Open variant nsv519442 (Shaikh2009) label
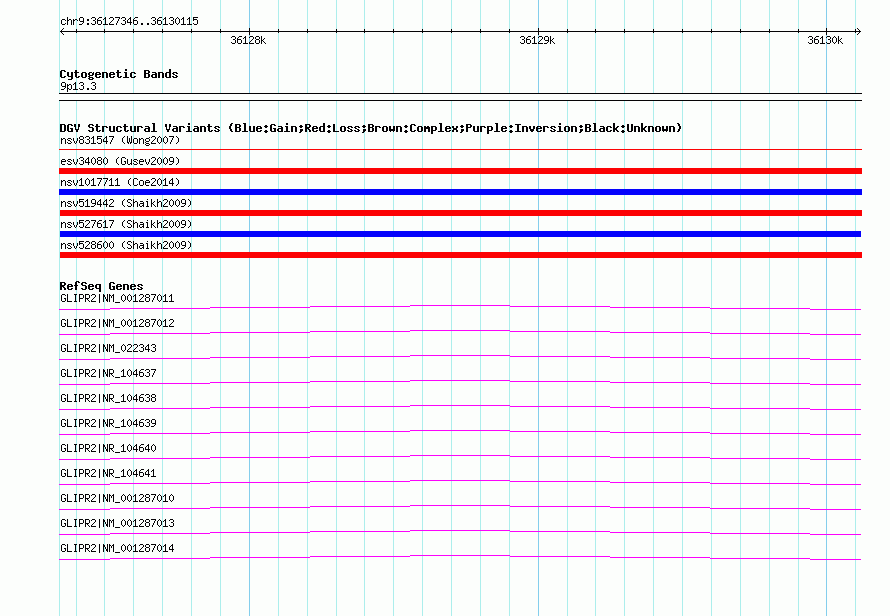 point(126,203)
